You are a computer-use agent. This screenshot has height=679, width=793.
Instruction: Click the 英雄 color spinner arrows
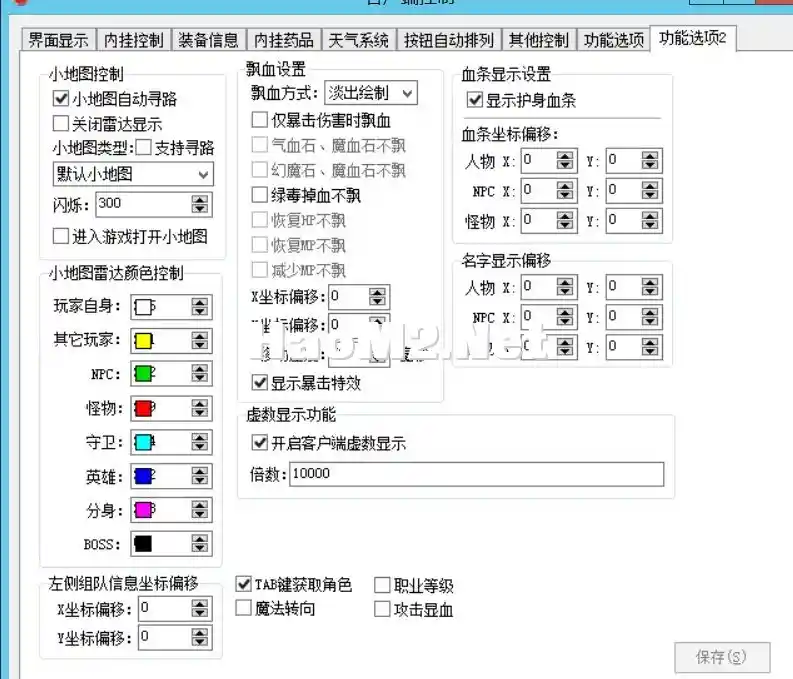point(200,476)
